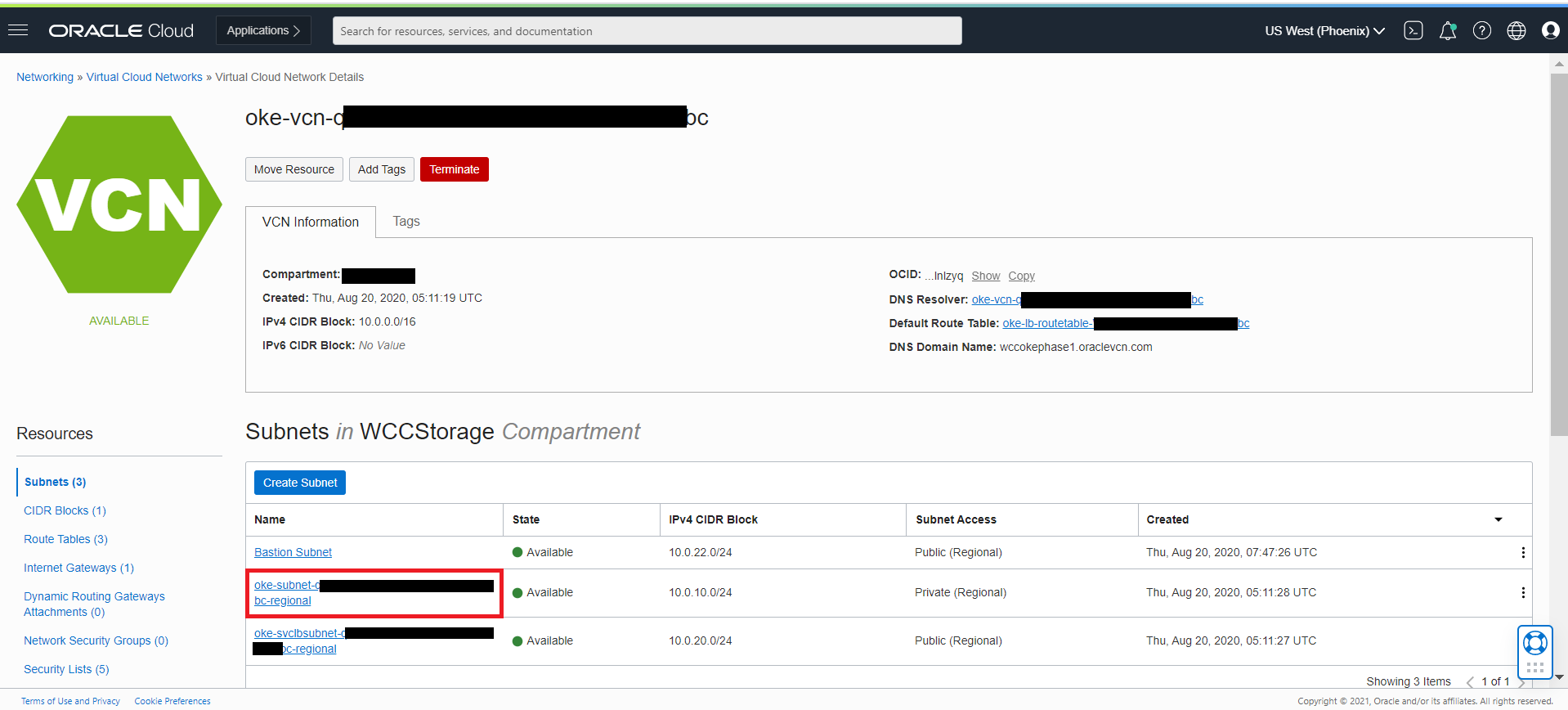
Task: Open Security Lists (5) resource
Action: pos(66,669)
